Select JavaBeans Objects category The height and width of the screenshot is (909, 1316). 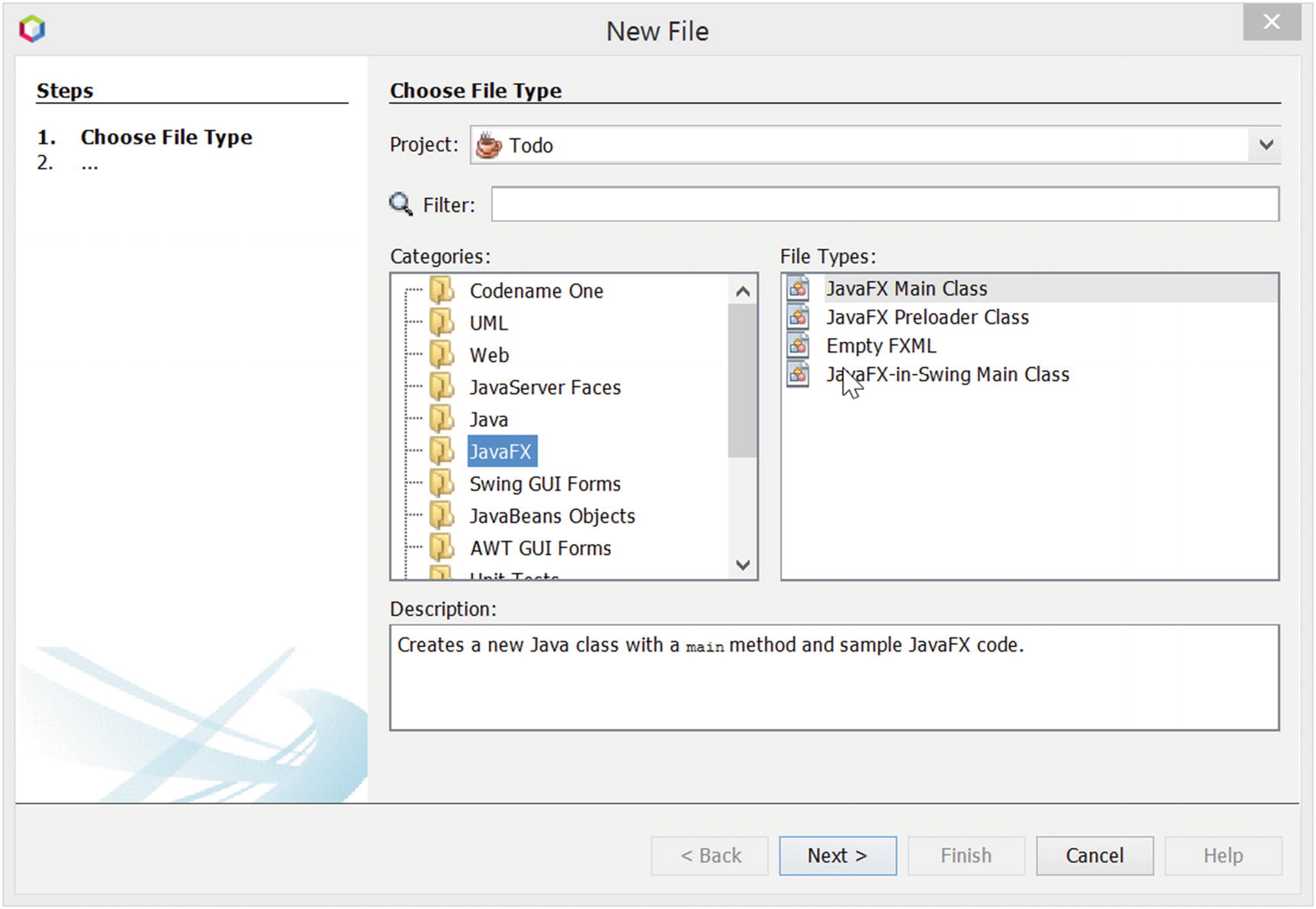coord(552,516)
